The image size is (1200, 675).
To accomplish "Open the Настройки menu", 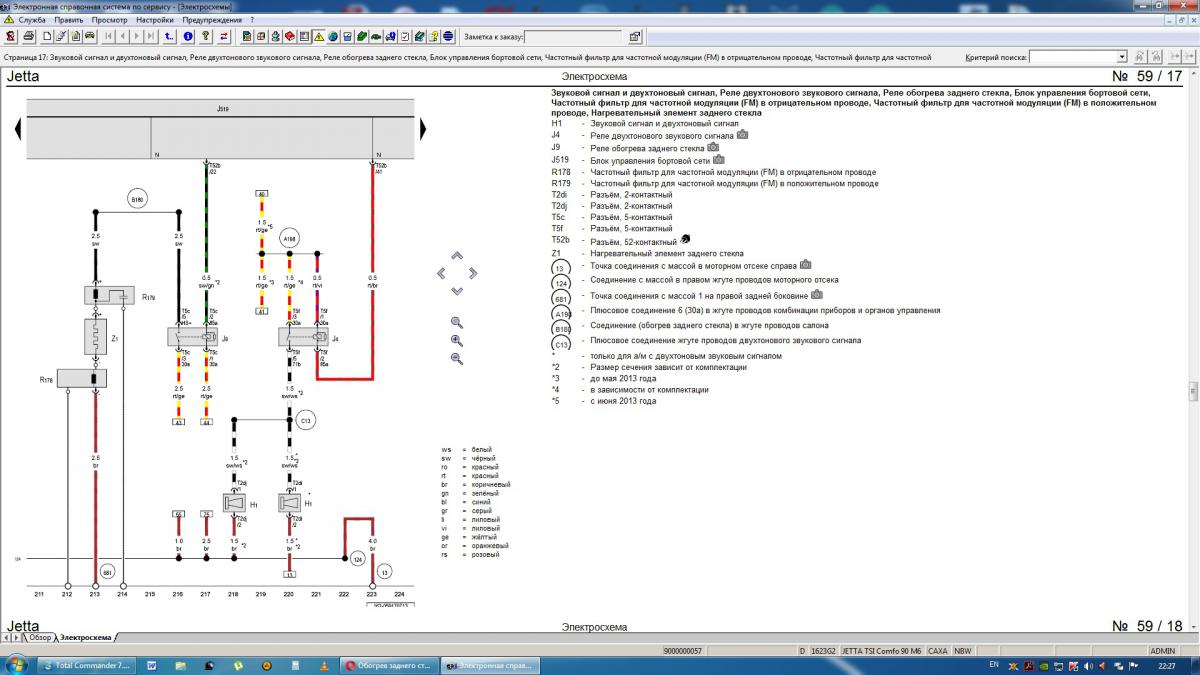I will point(155,20).
